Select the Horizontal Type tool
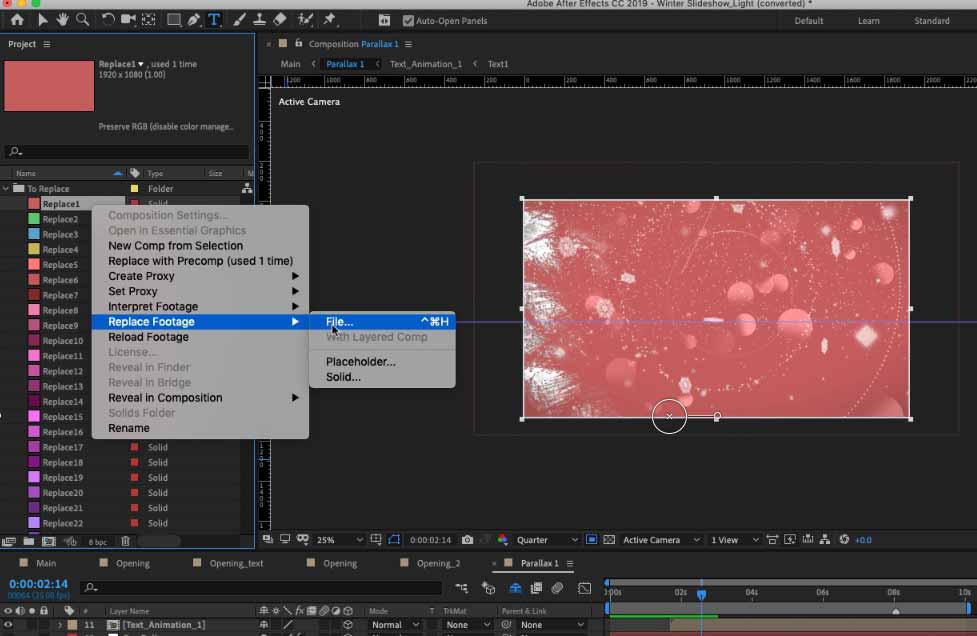 (214, 20)
